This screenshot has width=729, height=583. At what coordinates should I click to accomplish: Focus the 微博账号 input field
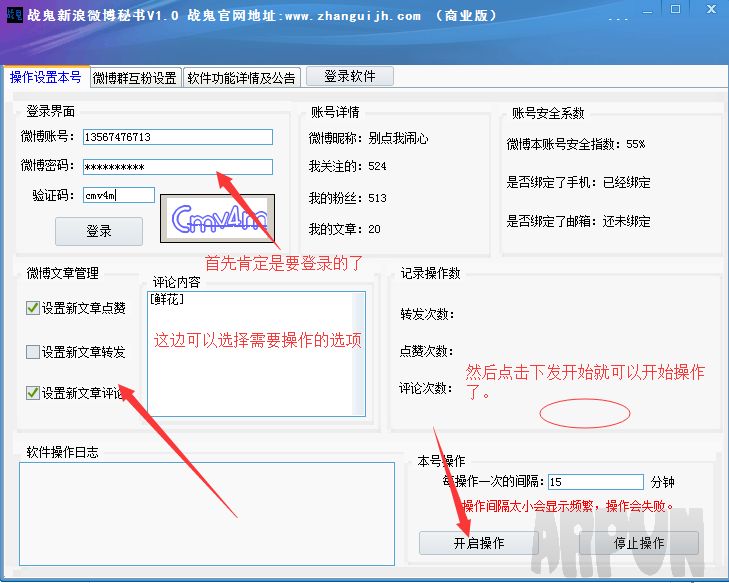pos(178,137)
